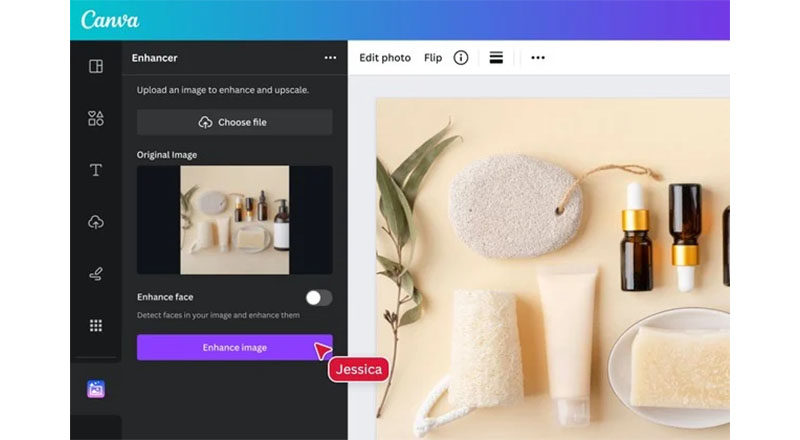800x440 pixels.
Task: Select the Text tool in sidebar
Action: pyautogui.click(x=96, y=170)
